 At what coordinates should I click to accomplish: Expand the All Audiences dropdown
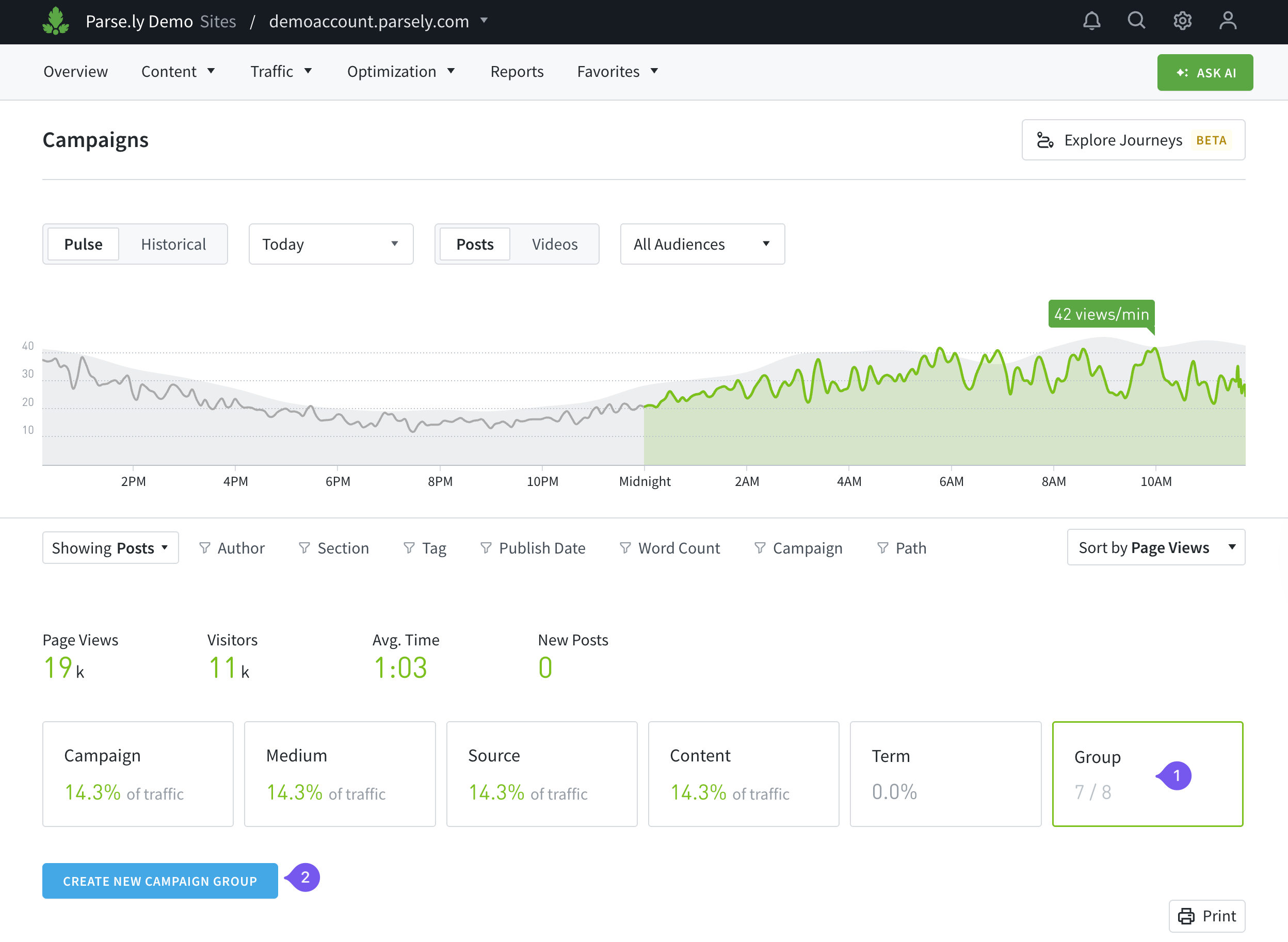click(702, 244)
